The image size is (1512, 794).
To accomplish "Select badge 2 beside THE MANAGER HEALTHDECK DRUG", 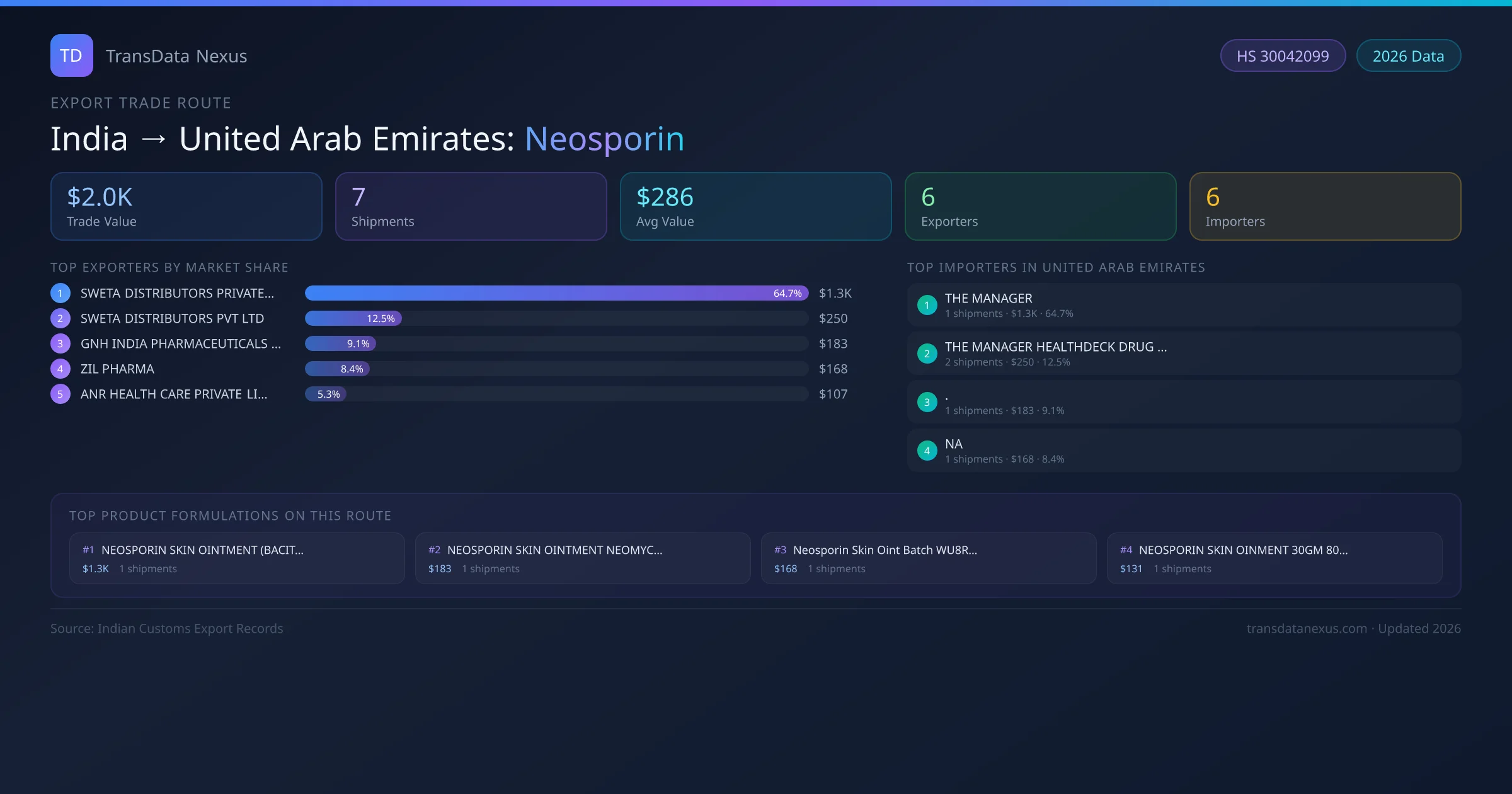I will tap(927, 354).
